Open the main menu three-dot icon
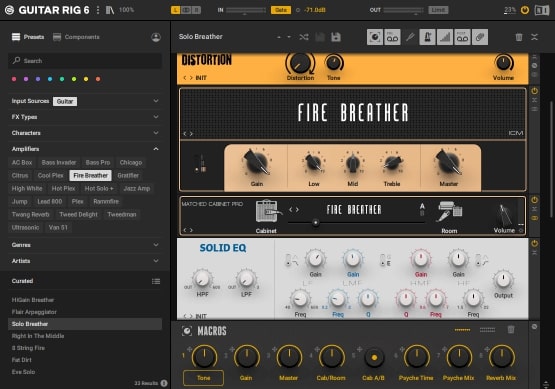The height and width of the screenshot is (389, 555). click(x=98, y=10)
